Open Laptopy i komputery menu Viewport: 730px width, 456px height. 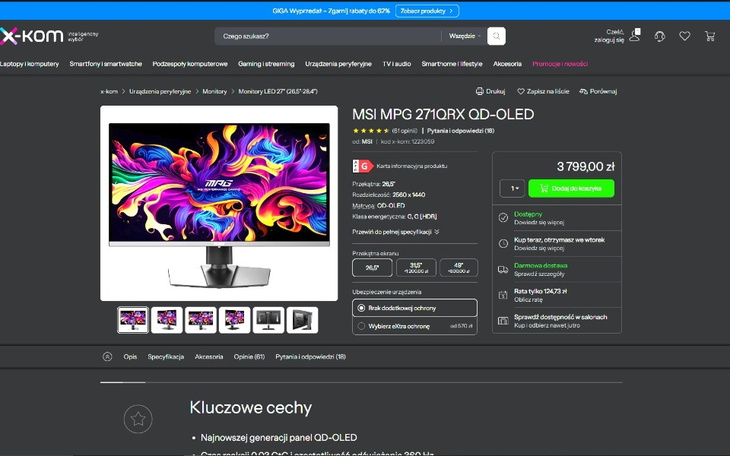click(29, 64)
